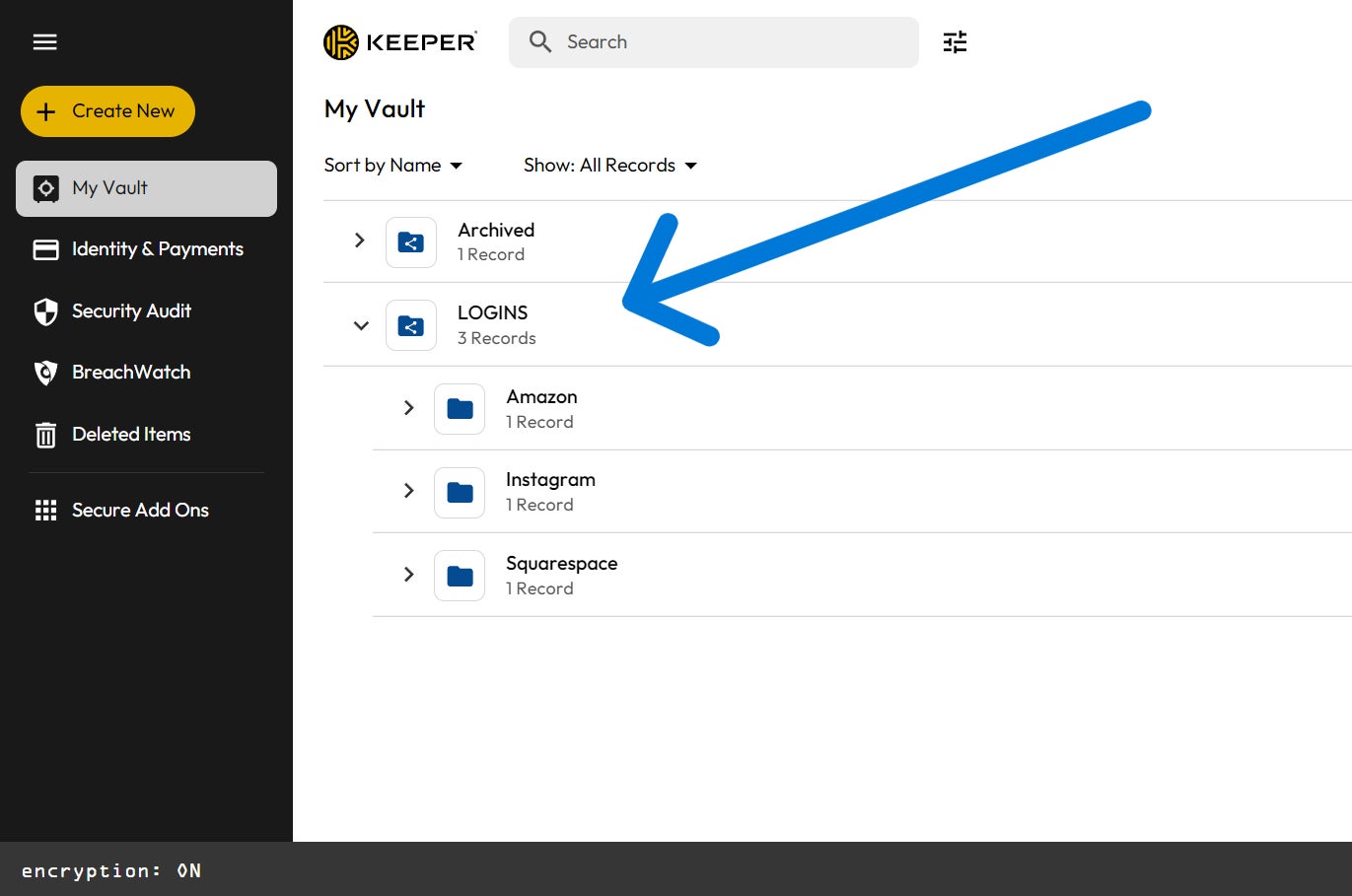
Task: Click the magnifying glass search icon
Action: pos(539,41)
